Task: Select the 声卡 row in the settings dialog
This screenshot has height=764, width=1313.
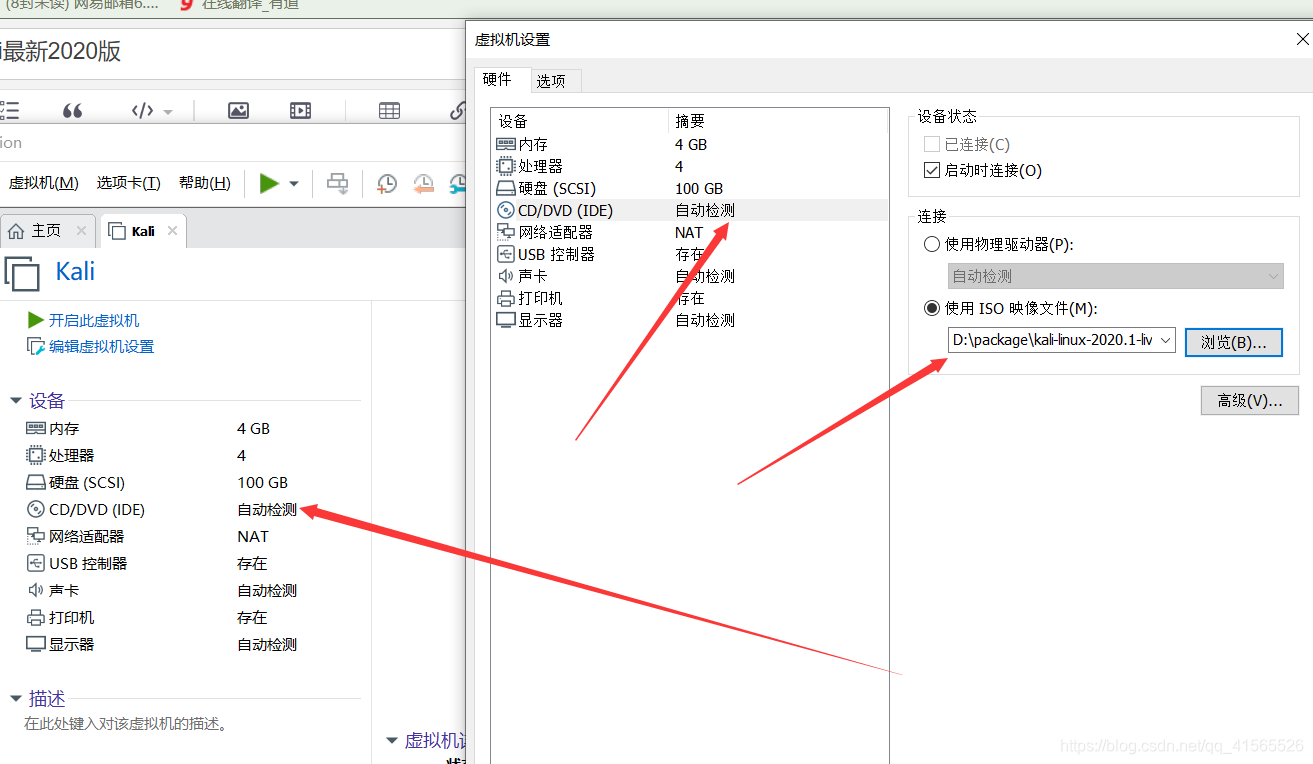Action: [690, 276]
